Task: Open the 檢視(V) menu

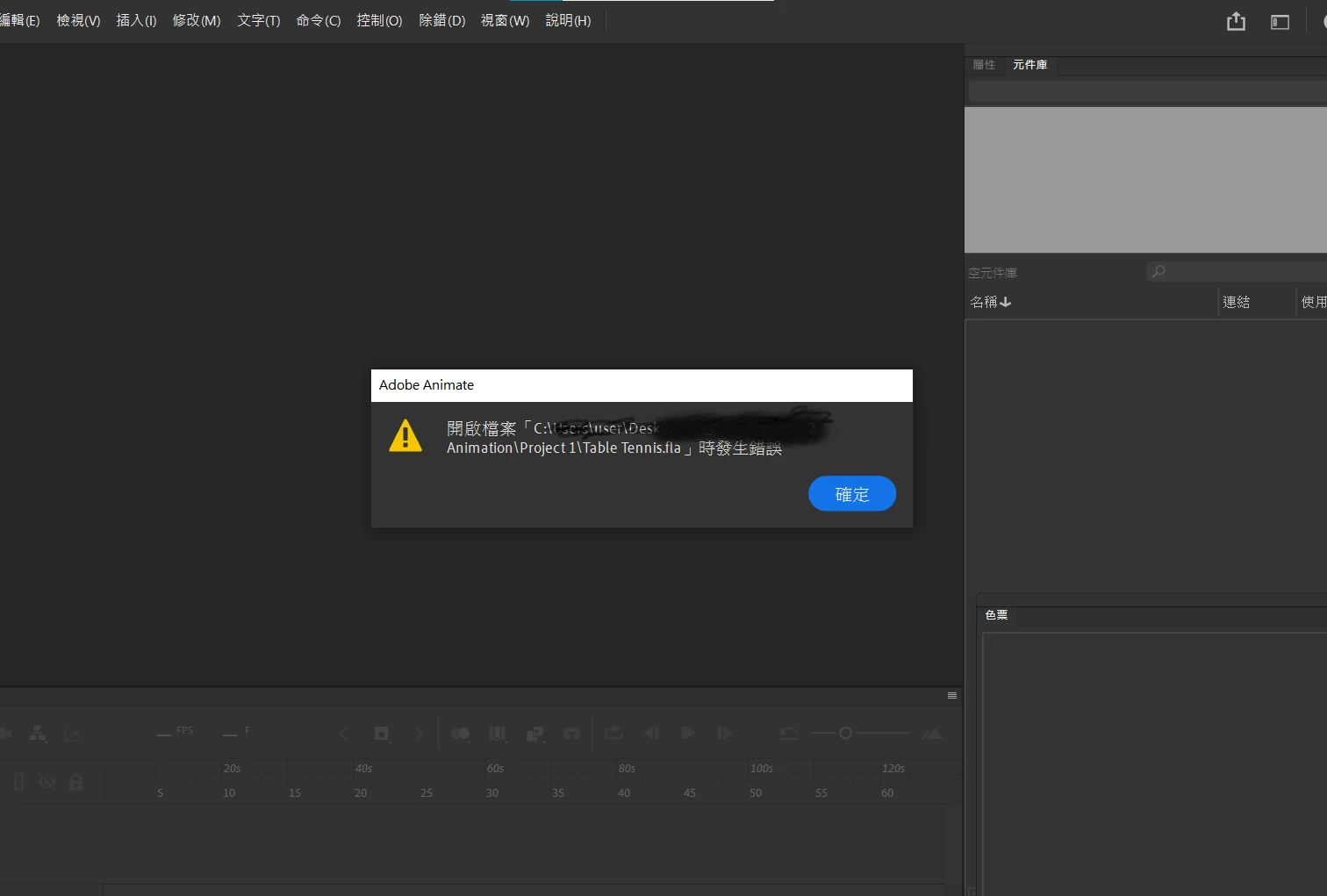Action: click(78, 20)
